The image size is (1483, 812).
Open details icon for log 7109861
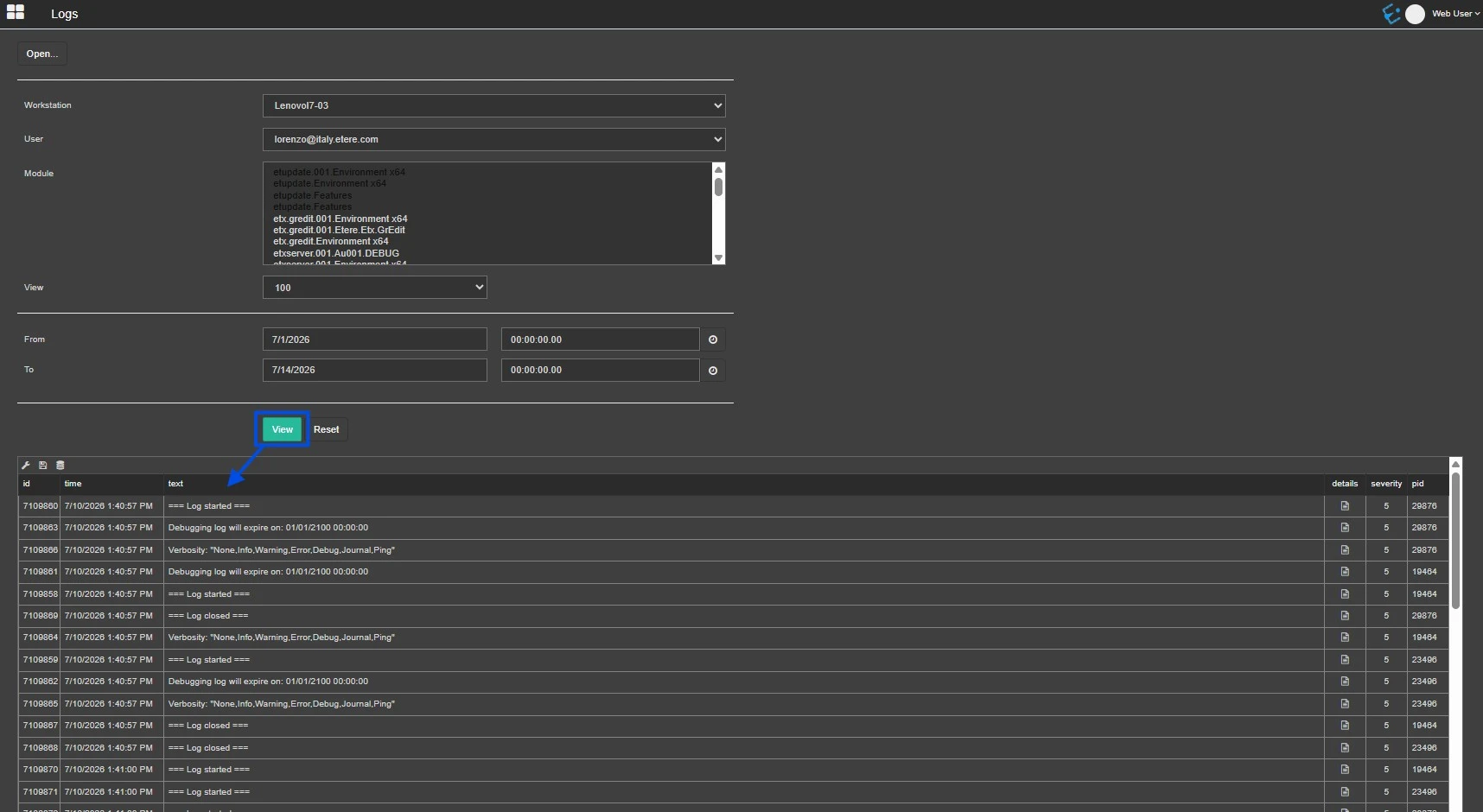pos(1345,572)
